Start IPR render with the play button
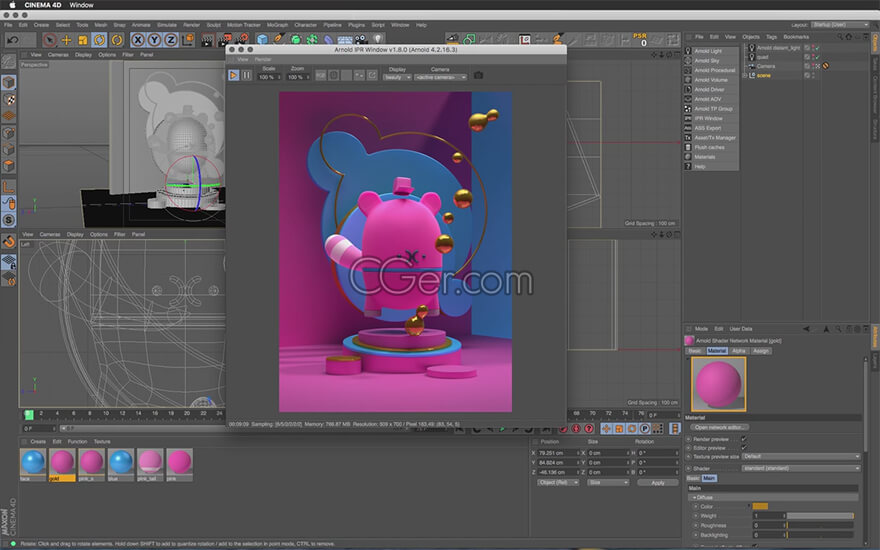880x550 pixels. [x=233, y=75]
